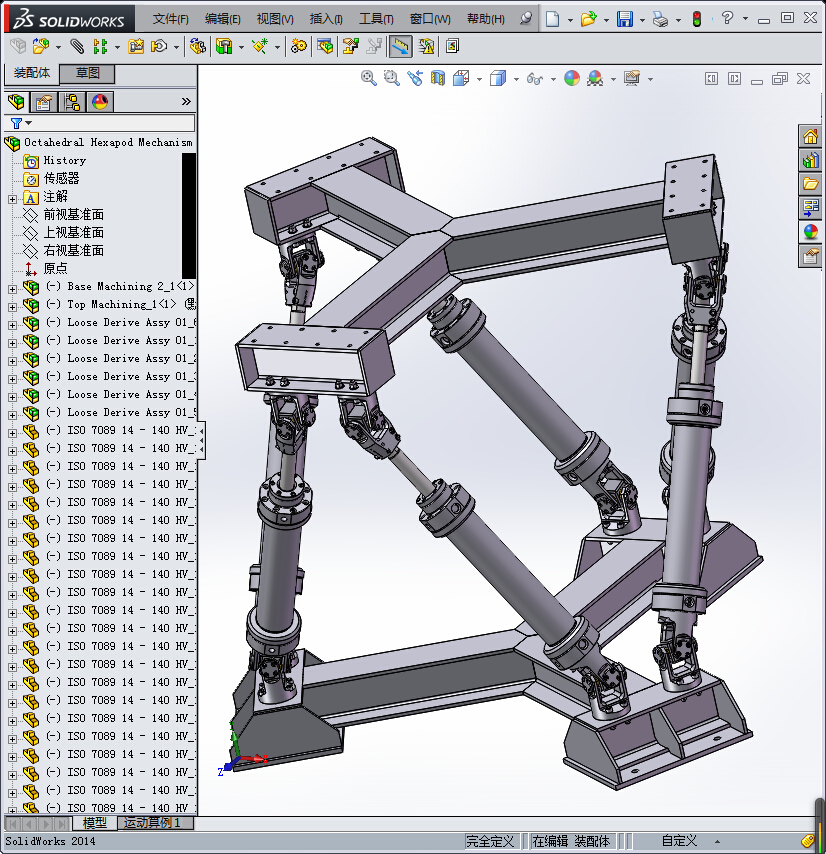
Task: Click the Bill of Materials icon
Action: (325, 46)
